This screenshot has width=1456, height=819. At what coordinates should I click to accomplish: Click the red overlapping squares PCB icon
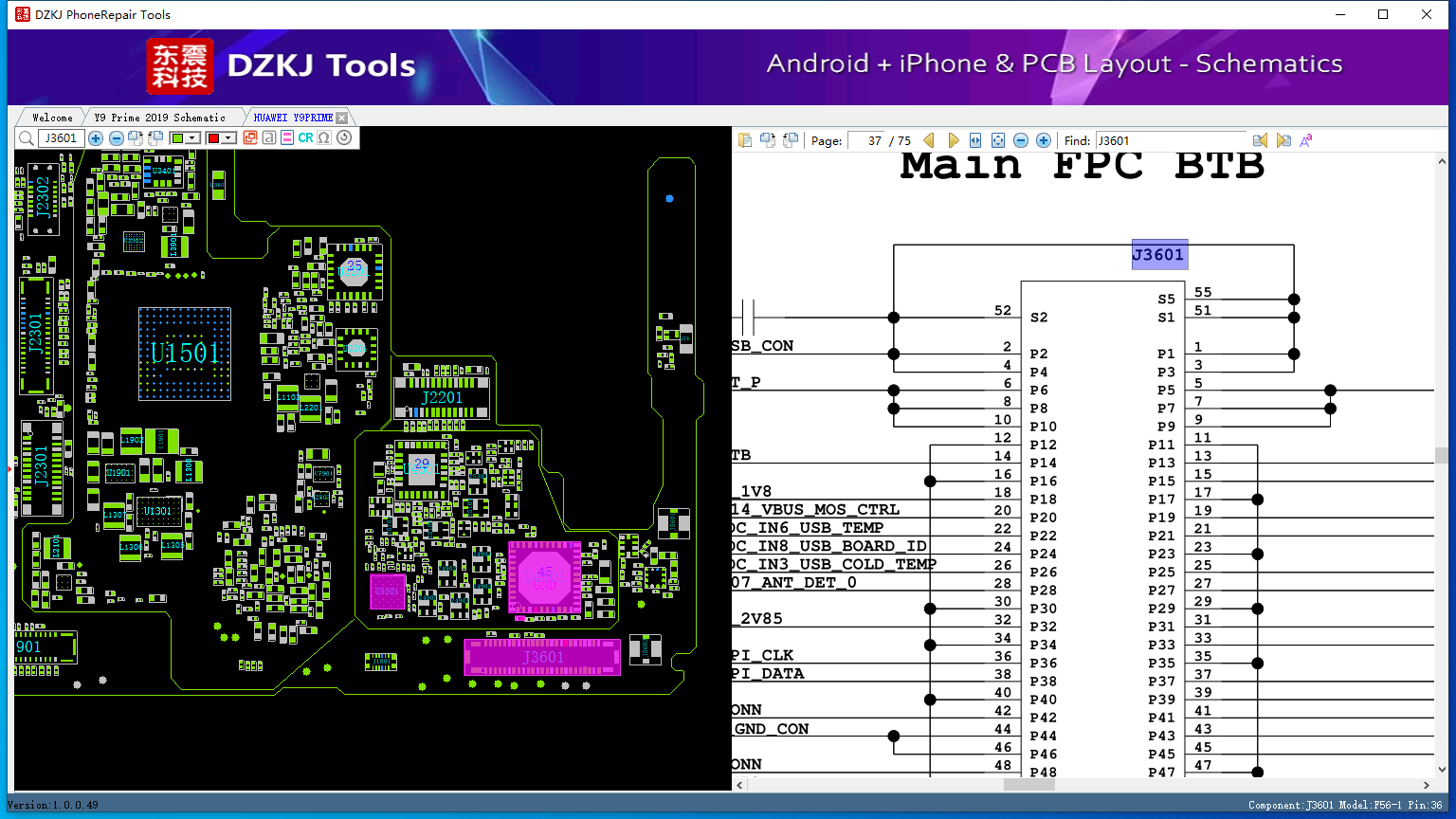(x=250, y=138)
